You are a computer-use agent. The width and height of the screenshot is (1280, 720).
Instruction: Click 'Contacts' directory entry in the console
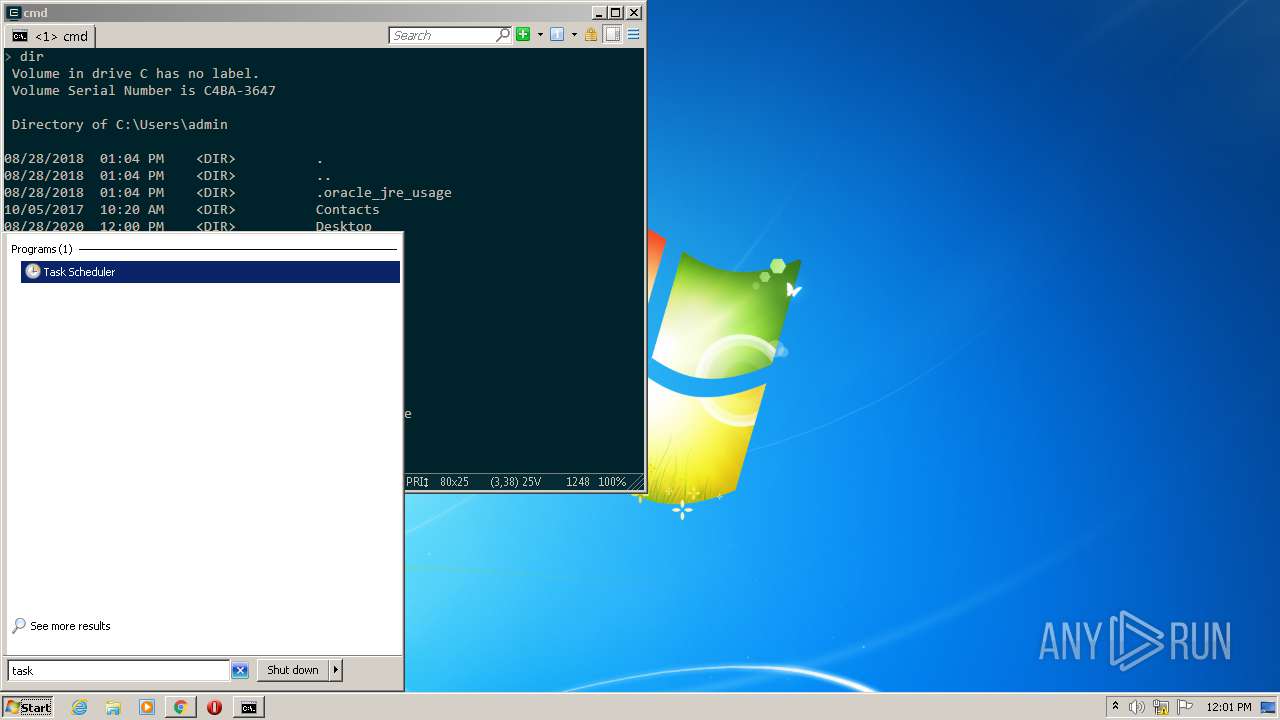tap(347, 209)
